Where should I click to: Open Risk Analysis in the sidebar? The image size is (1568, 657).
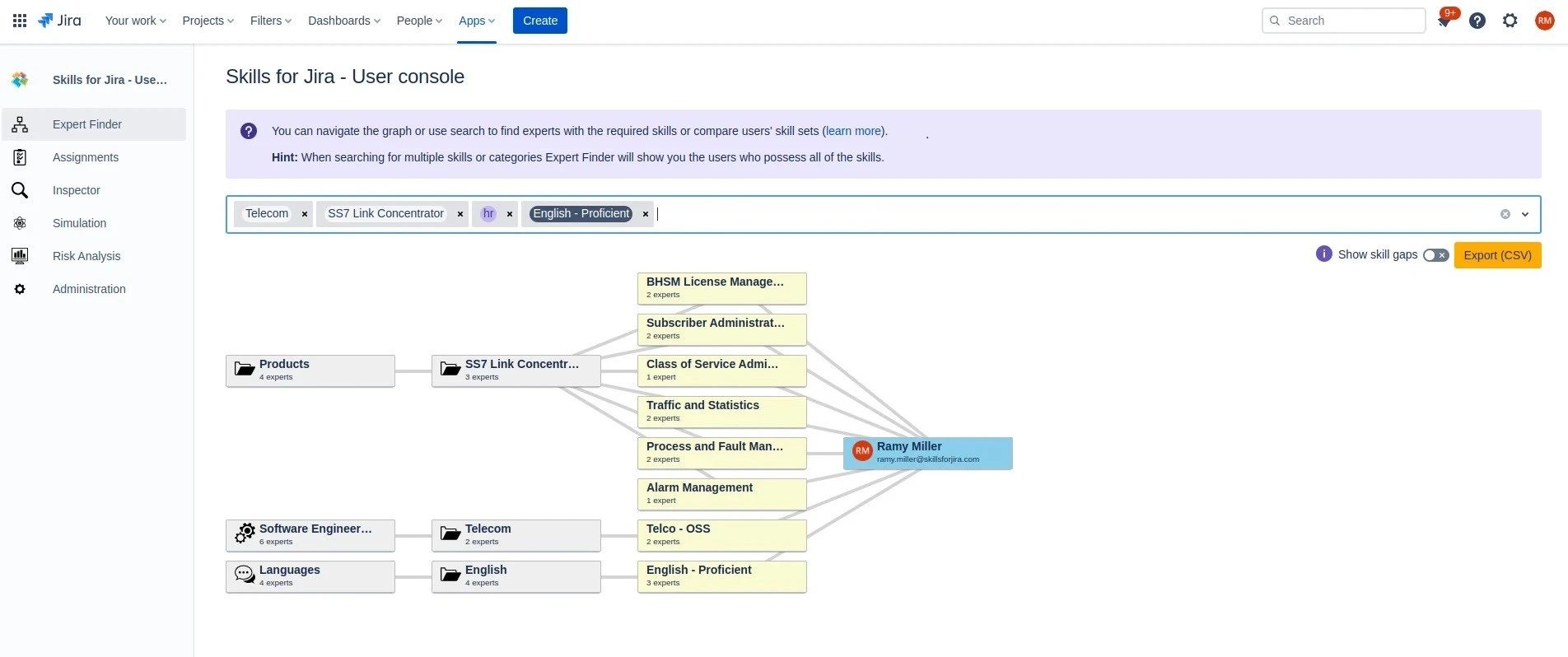click(x=94, y=256)
